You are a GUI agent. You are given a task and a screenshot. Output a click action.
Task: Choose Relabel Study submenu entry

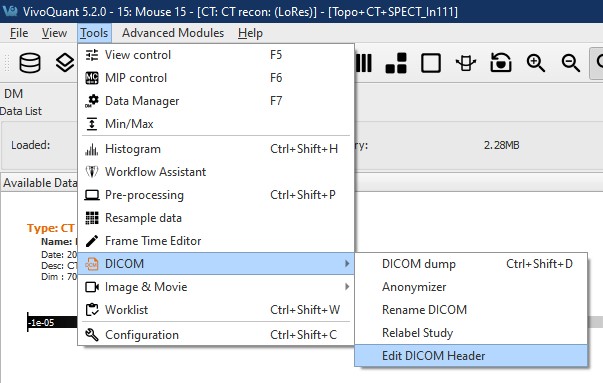[471, 333]
